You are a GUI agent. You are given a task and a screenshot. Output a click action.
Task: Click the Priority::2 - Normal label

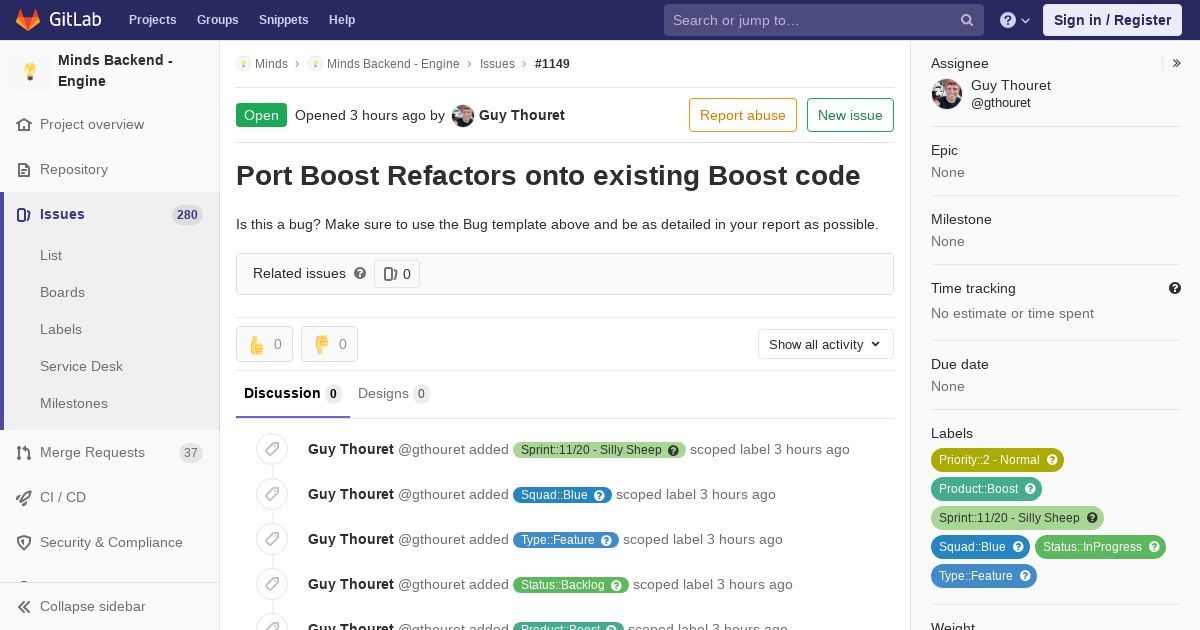point(997,460)
